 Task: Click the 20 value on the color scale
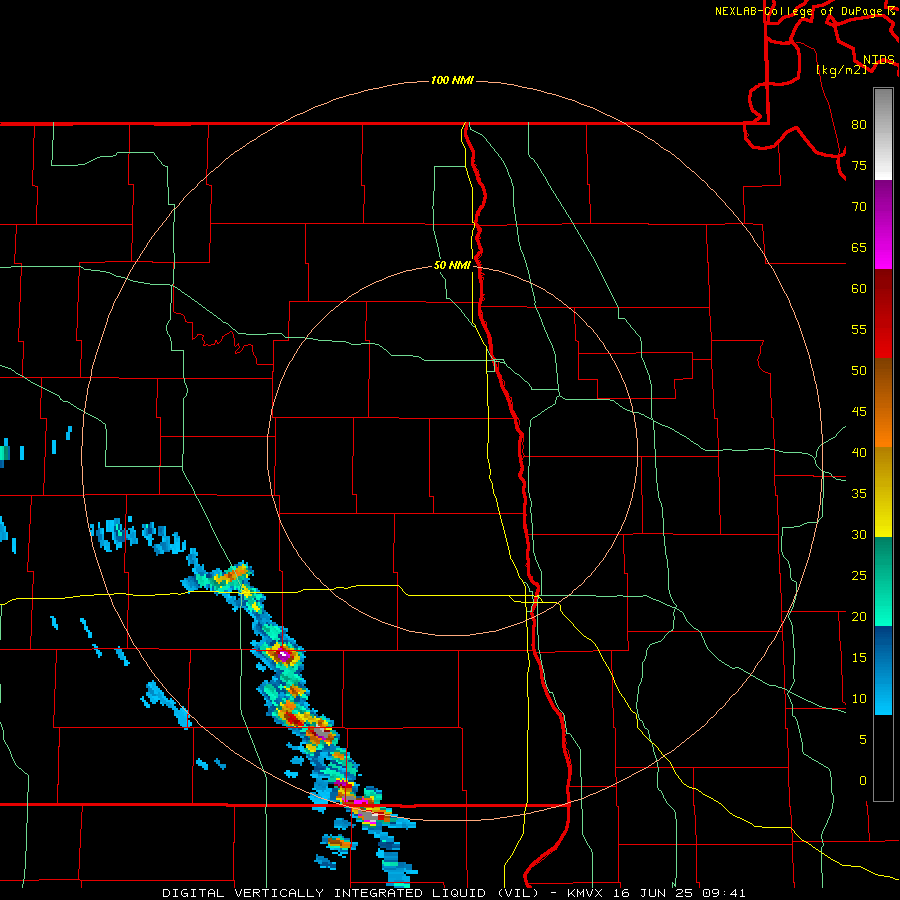tap(859, 617)
